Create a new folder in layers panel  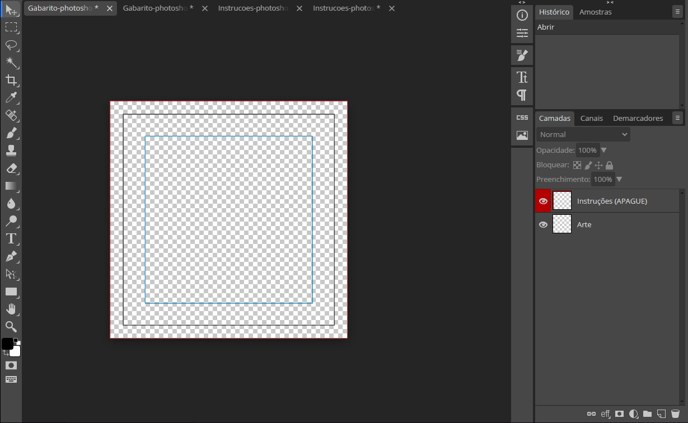647,413
